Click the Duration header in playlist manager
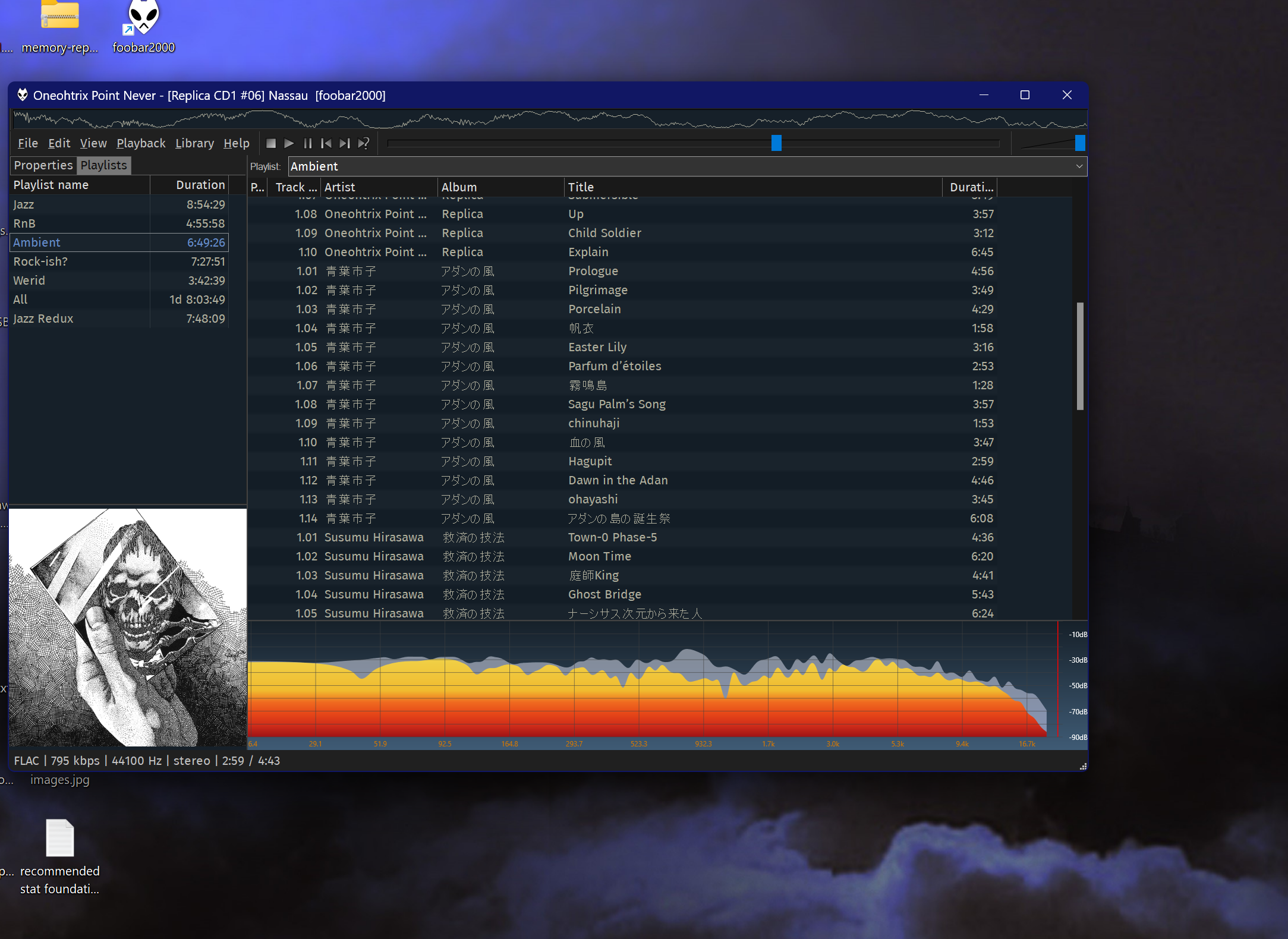 (190, 185)
